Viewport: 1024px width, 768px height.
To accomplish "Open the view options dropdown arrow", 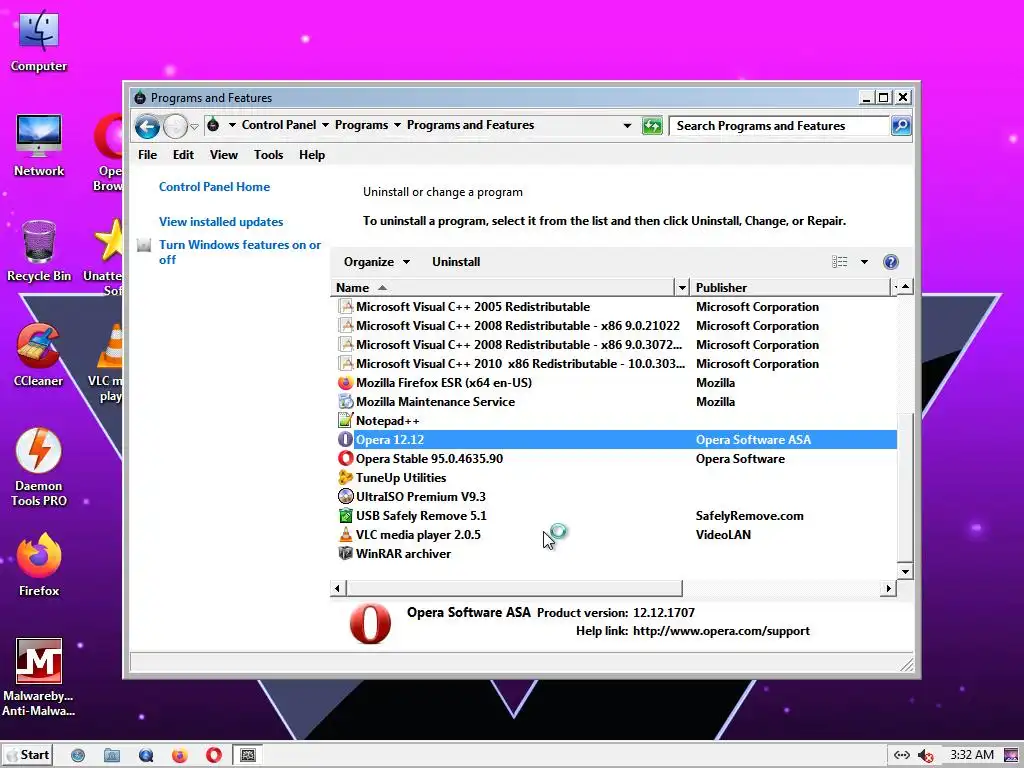I will pos(864,262).
